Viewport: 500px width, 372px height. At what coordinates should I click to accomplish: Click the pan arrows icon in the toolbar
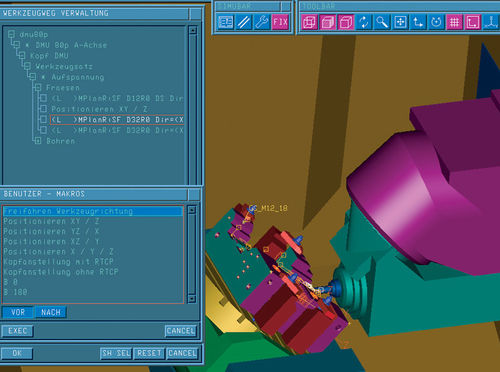400,22
